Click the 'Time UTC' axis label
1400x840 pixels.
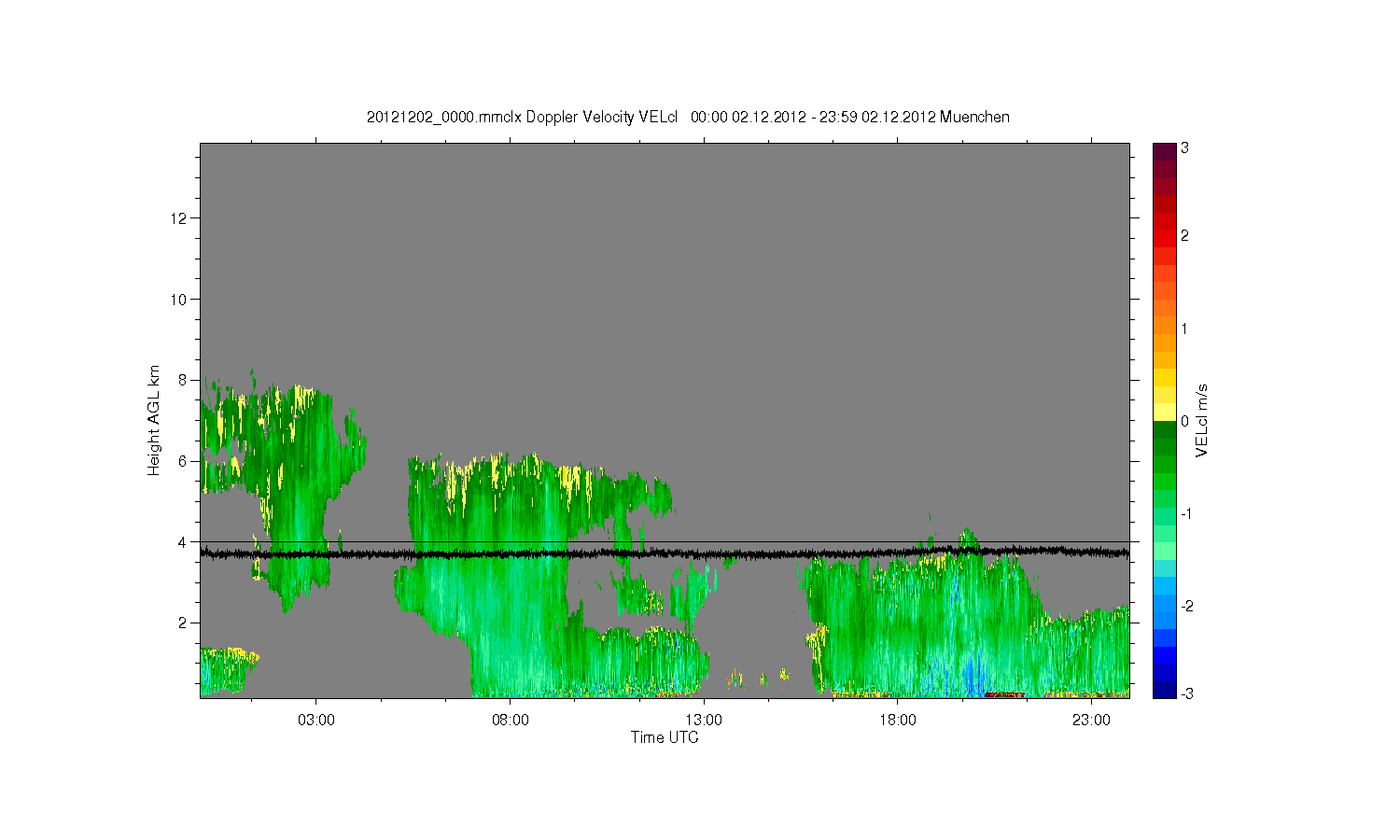click(x=665, y=737)
